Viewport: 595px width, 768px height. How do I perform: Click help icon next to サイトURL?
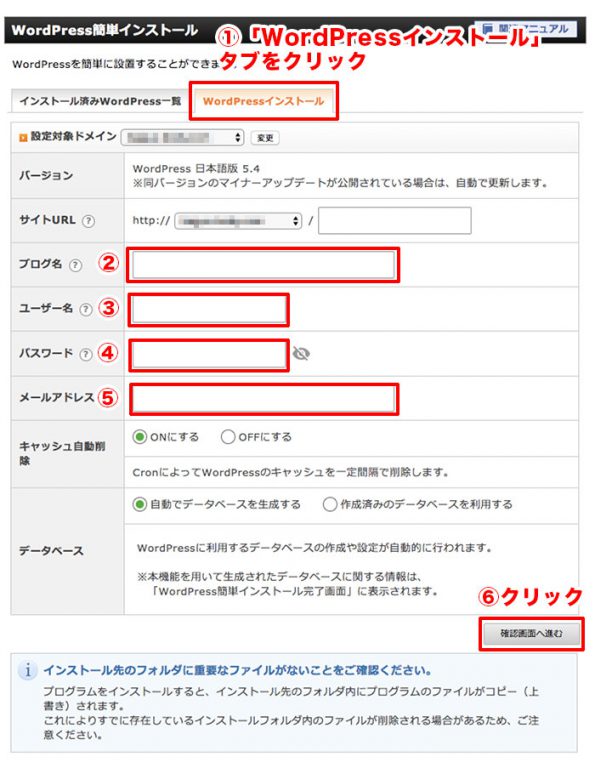(x=88, y=221)
